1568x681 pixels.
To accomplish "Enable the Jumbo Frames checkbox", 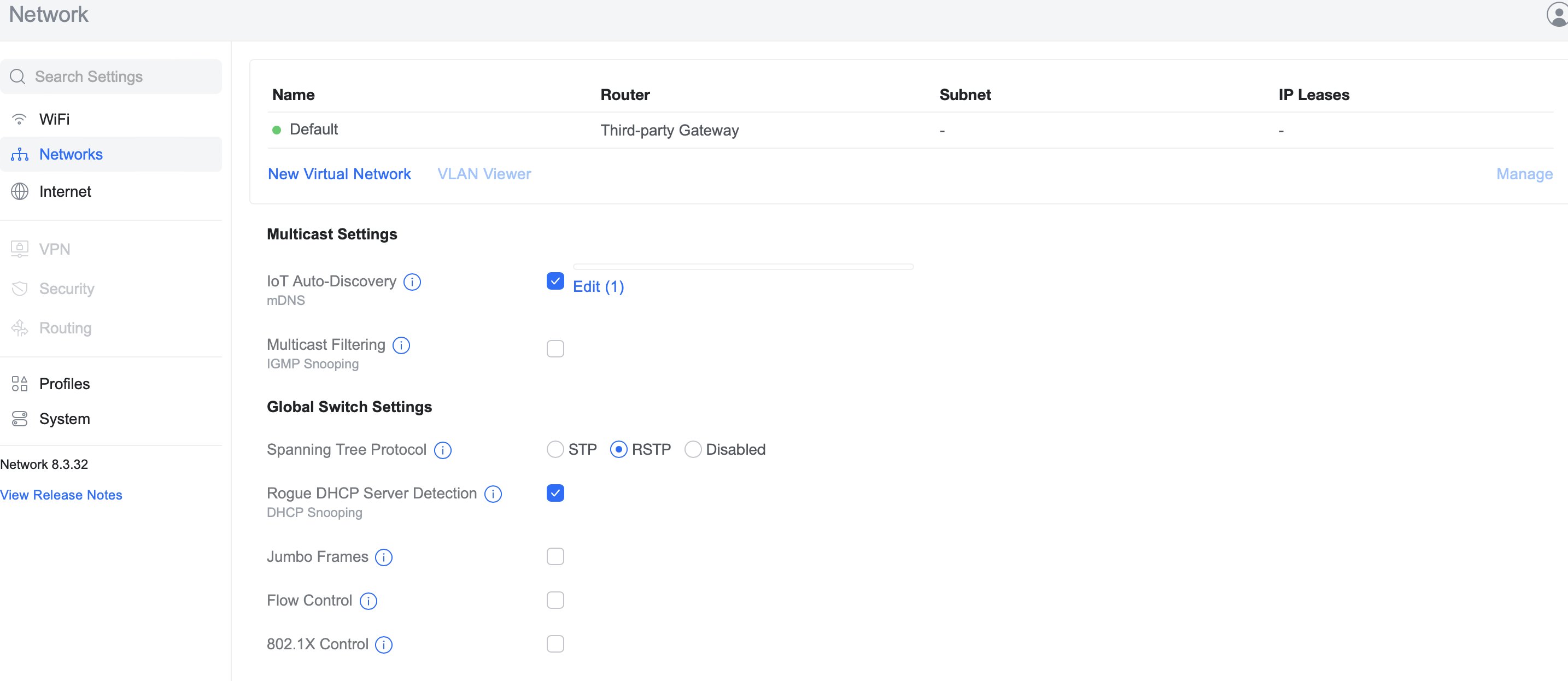I will 555,557.
